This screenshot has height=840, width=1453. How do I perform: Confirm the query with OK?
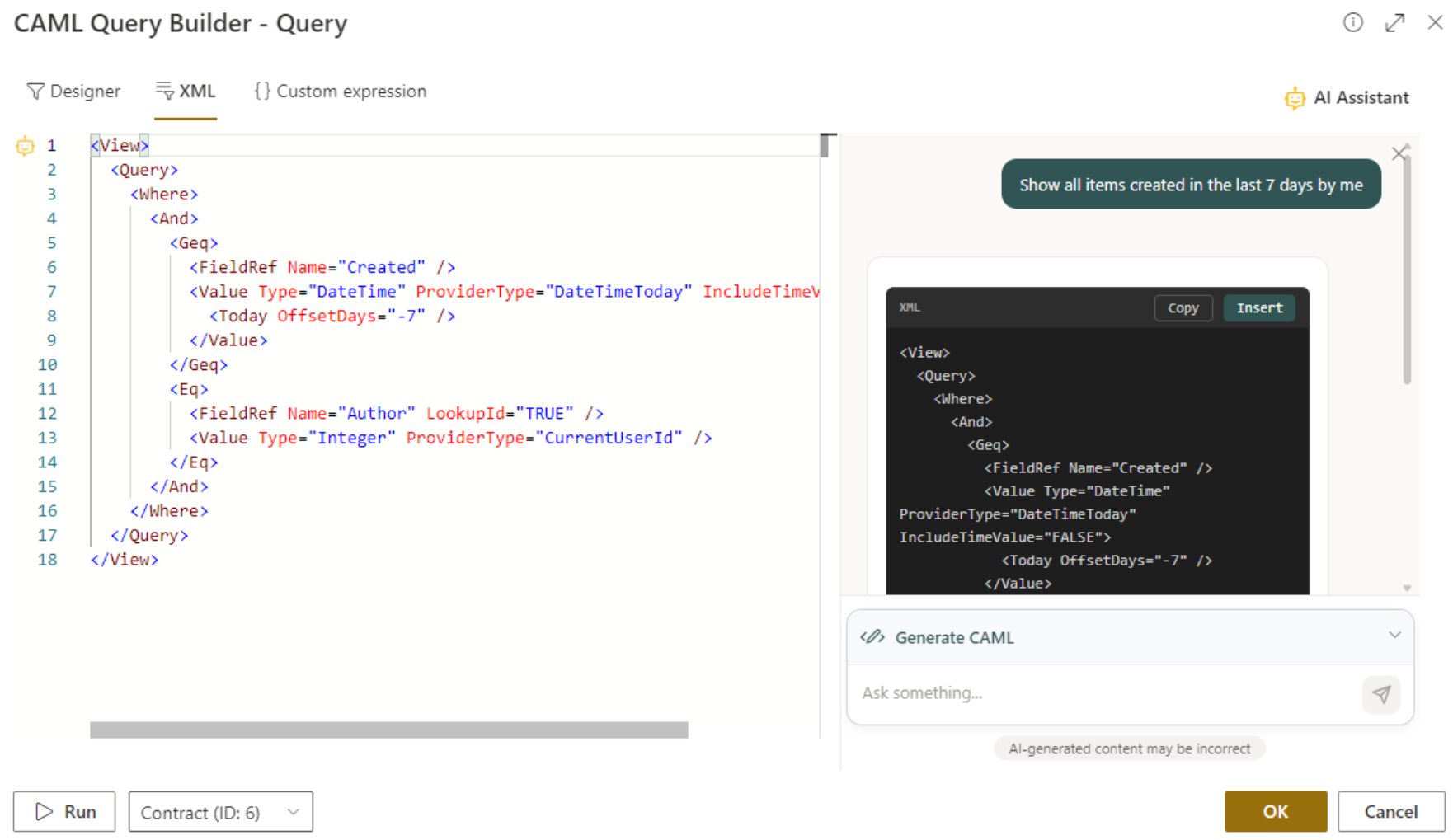click(x=1275, y=812)
